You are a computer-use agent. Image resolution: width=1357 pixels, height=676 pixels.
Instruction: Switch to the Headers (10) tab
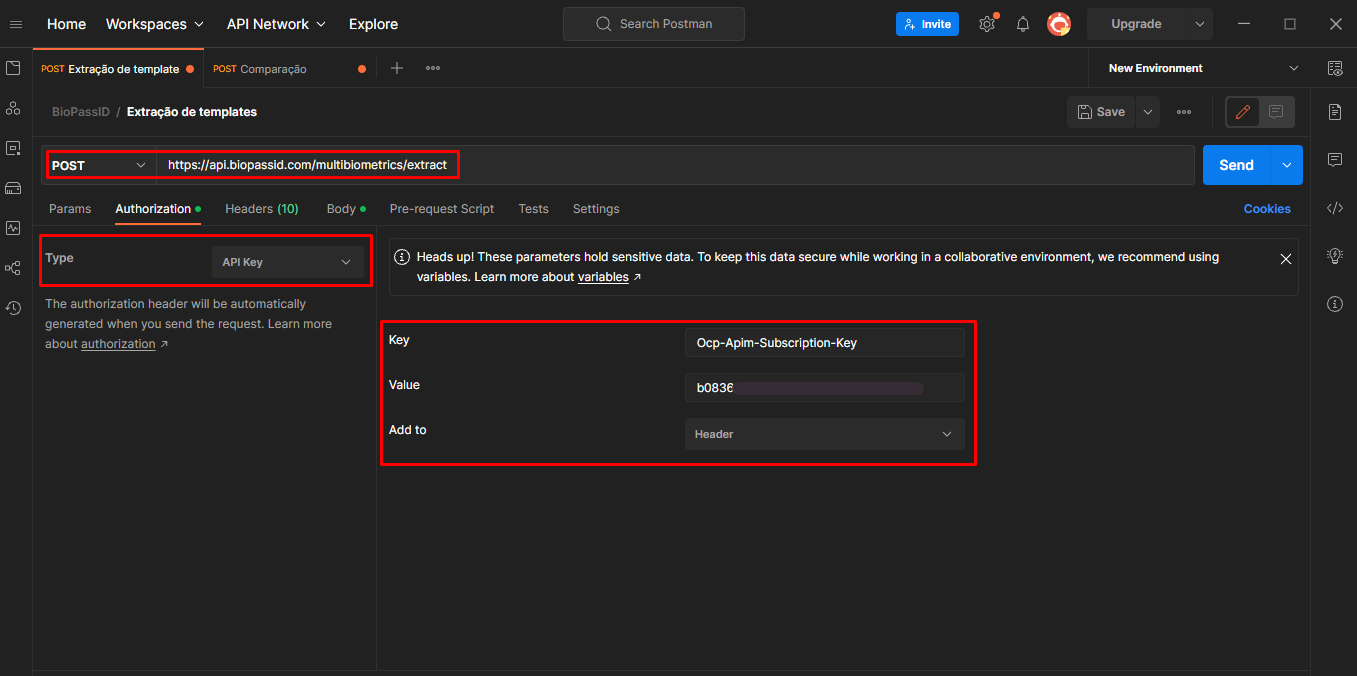(x=262, y=209)
